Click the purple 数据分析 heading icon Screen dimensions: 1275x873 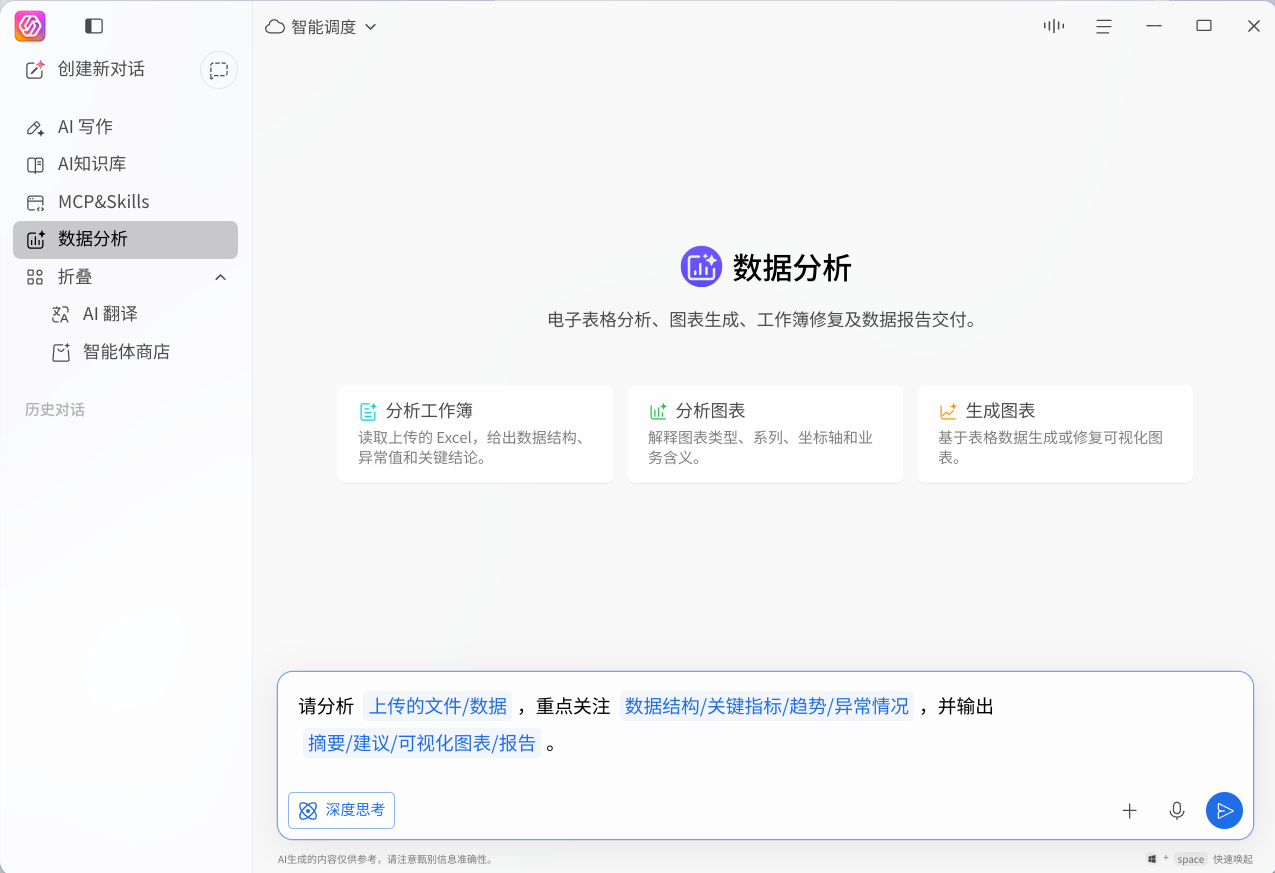coord(701,266)
